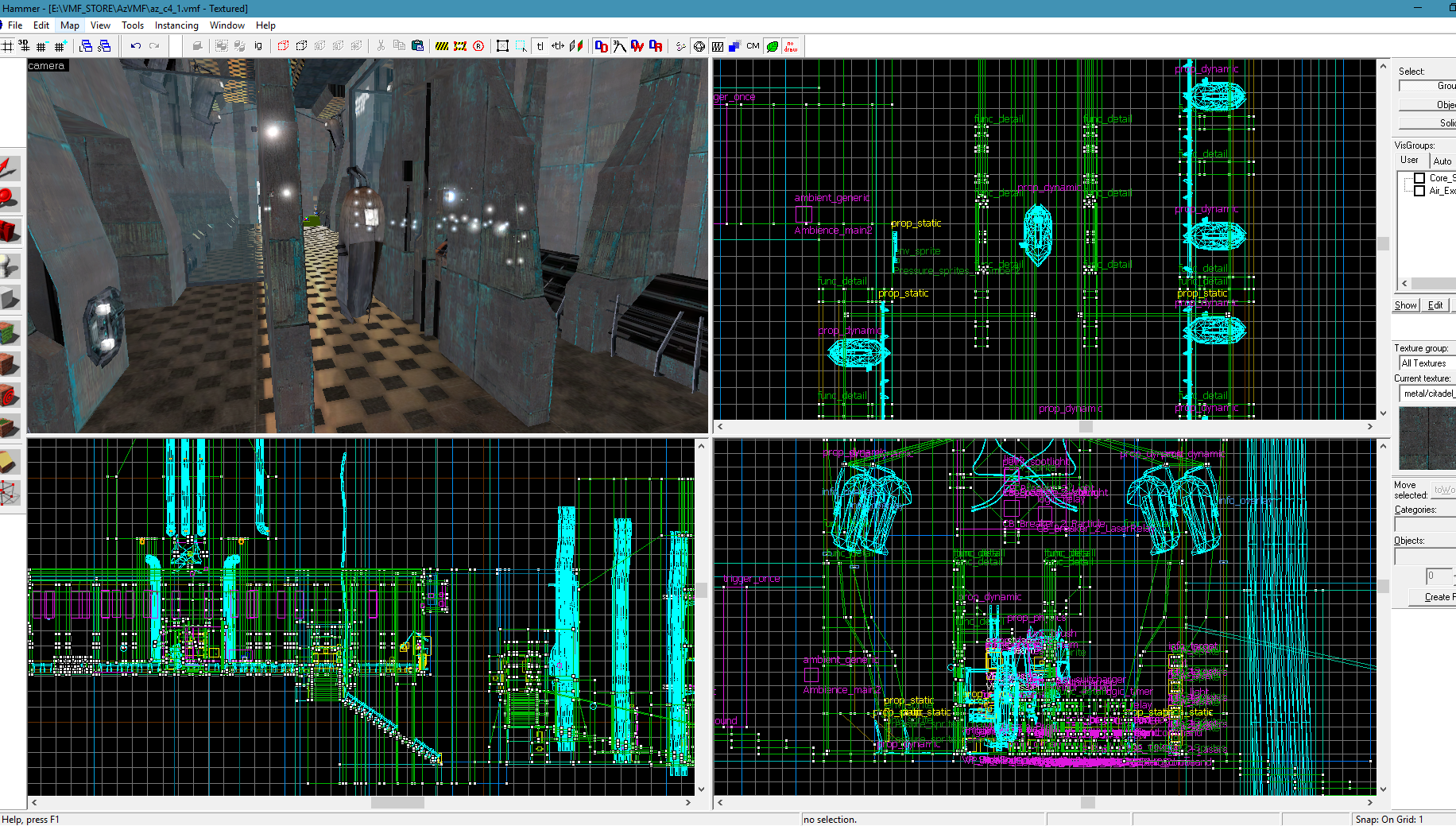Screen dimensions: 1456x826
Task: Click the VisGroups Edit button
Action: click(x=1435, y=305)
